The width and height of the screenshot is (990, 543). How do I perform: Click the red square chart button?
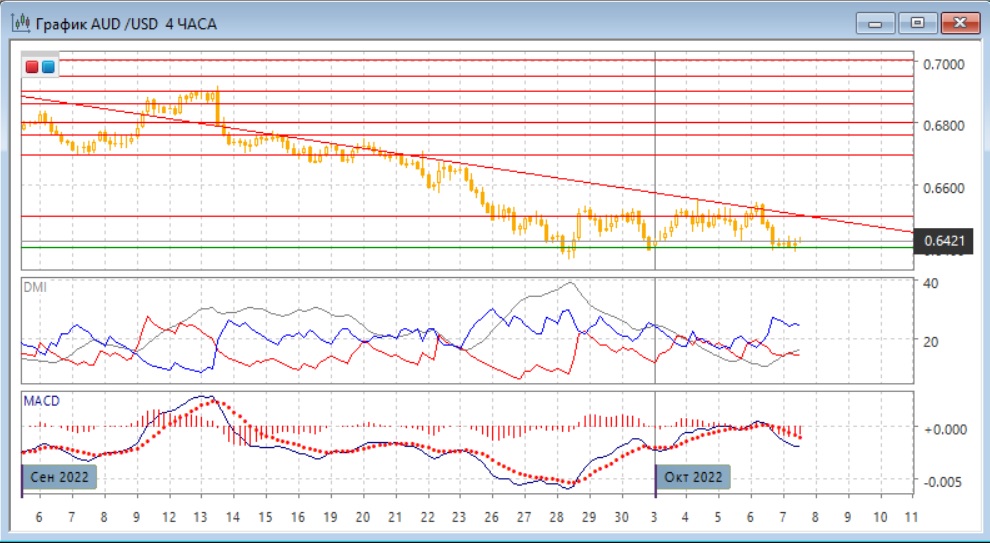pyautogui.click(x=32, y=67)
